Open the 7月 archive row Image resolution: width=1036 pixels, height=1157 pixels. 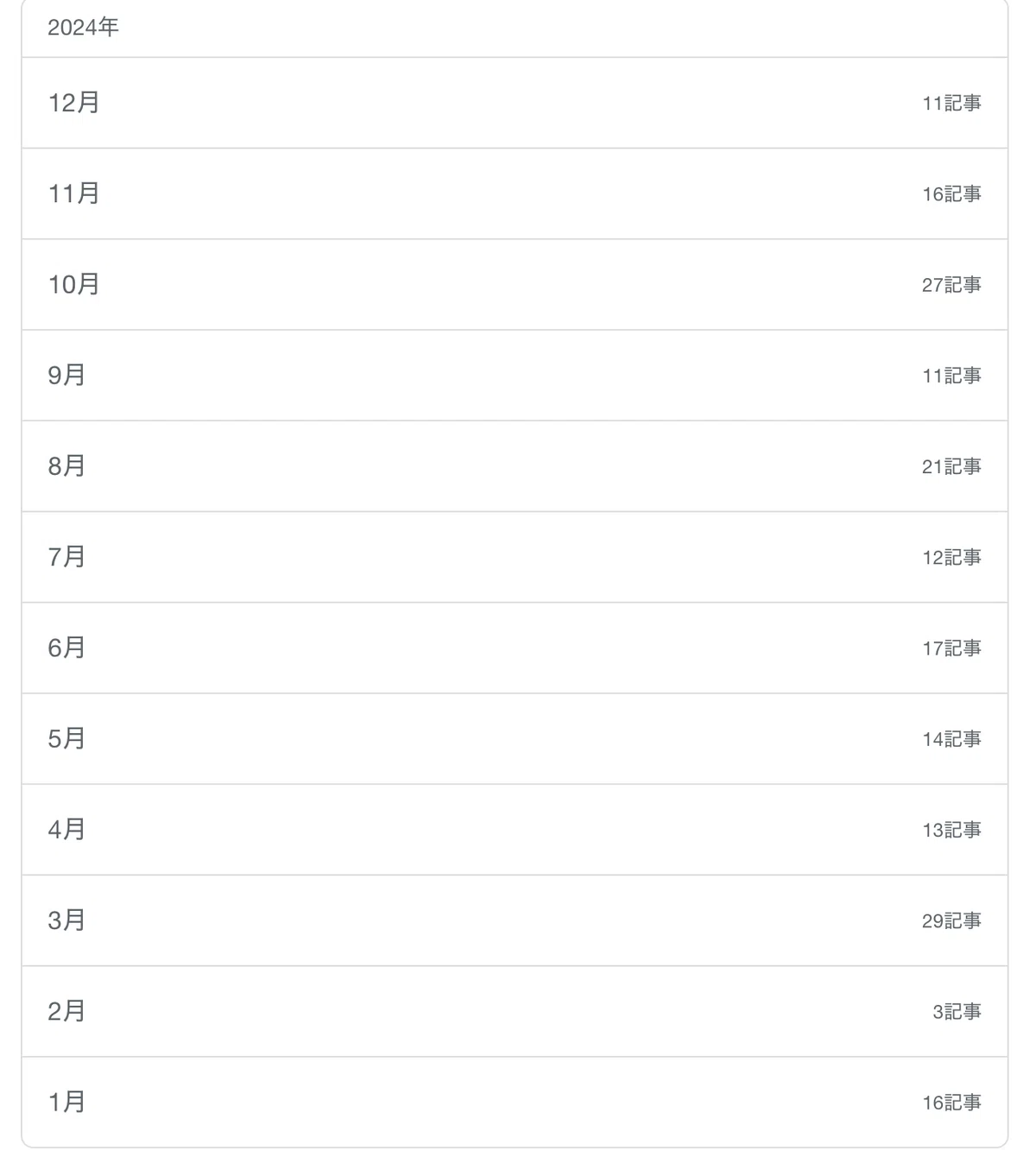(x=515, y=557)
